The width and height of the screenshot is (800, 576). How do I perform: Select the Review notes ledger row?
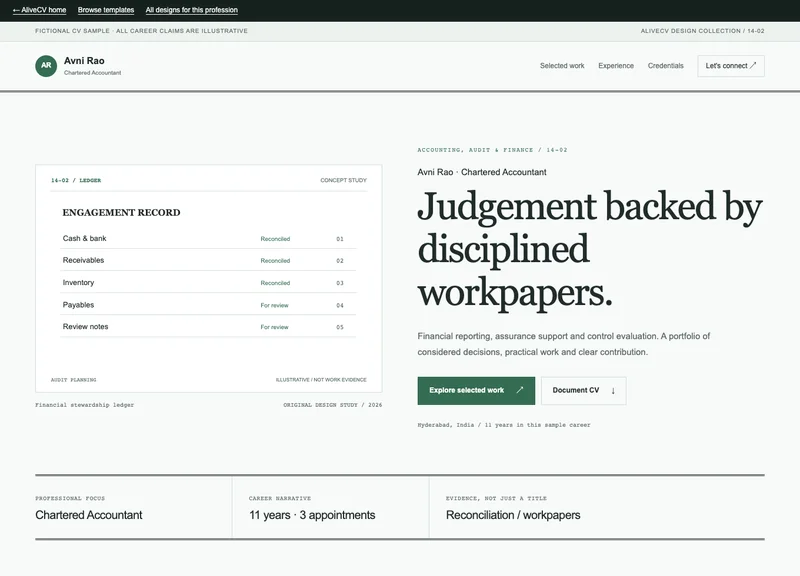pyautogui.click(x=208, y=327)
